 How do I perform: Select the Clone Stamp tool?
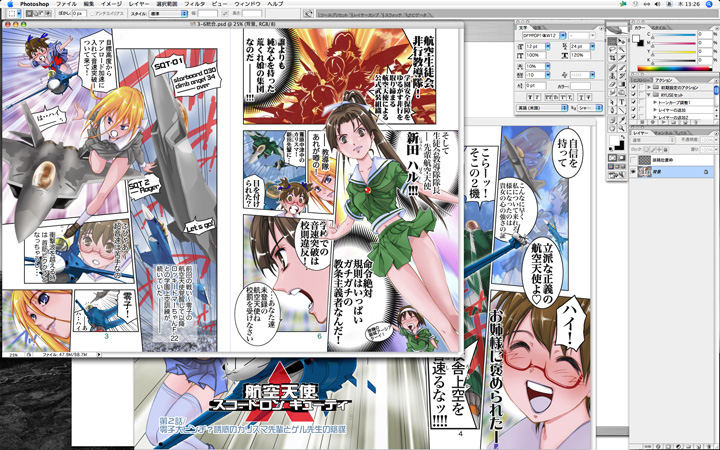tap(613, 75)
